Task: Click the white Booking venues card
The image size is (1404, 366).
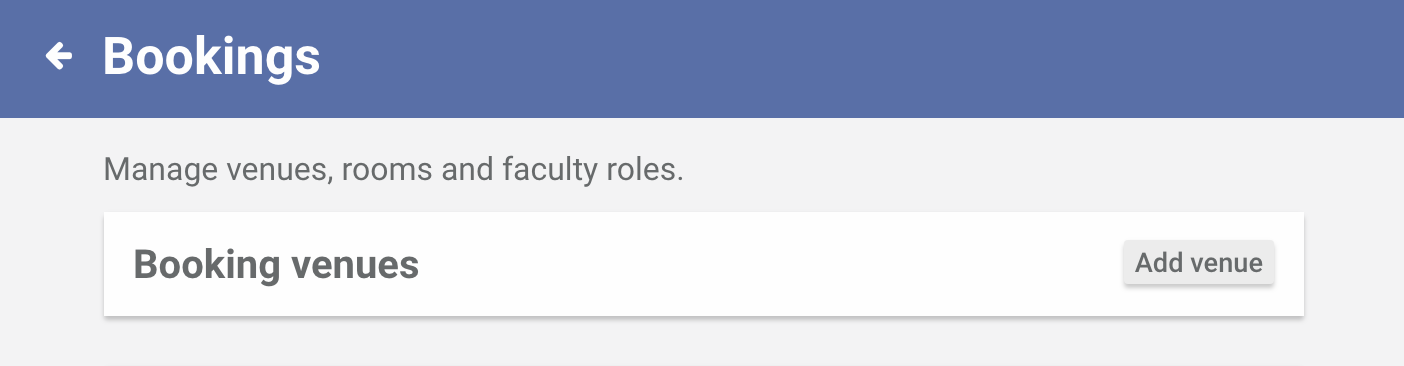Action: (x=704, y=264)
